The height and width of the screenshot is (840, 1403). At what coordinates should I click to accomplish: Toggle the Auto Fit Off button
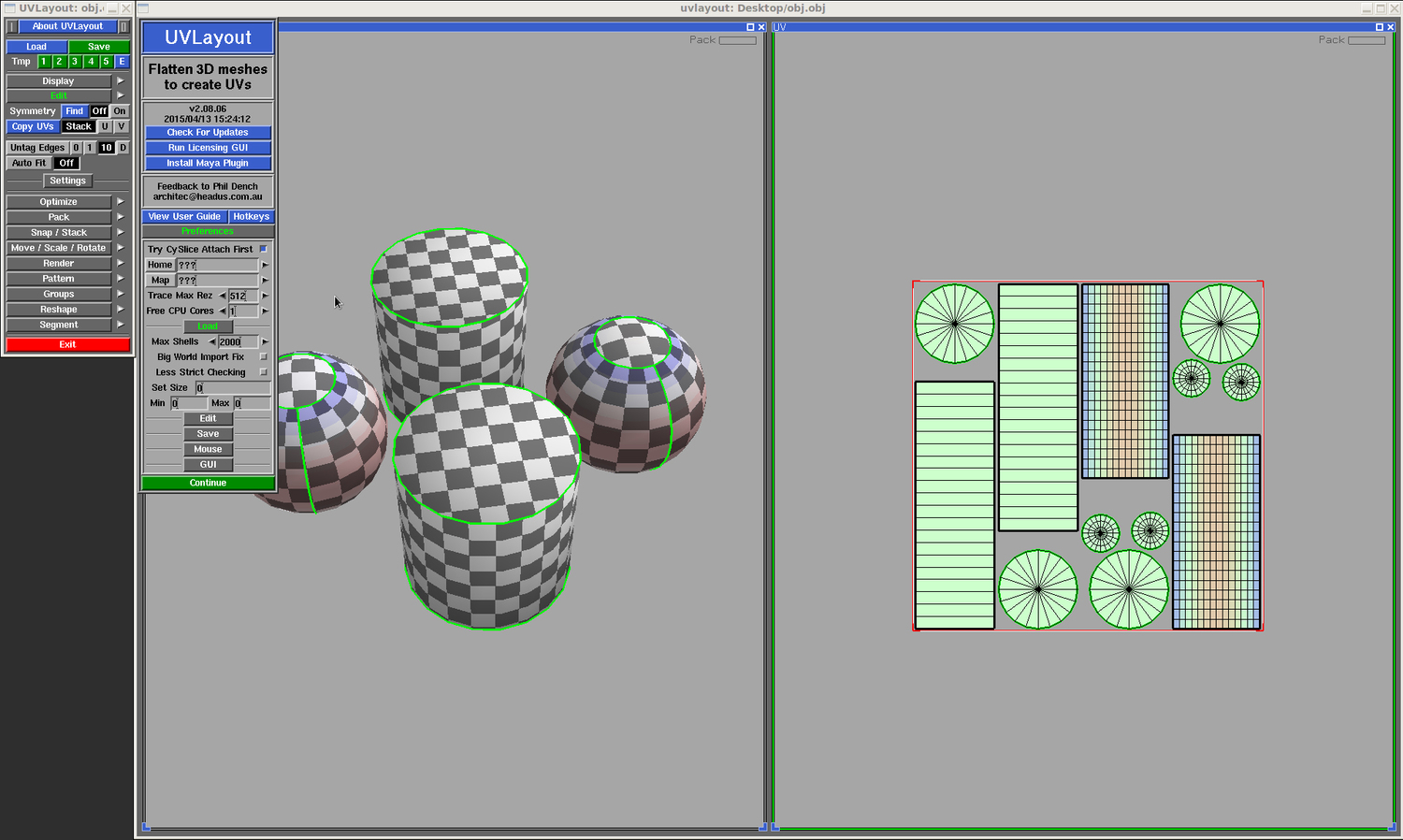point(66,163)
